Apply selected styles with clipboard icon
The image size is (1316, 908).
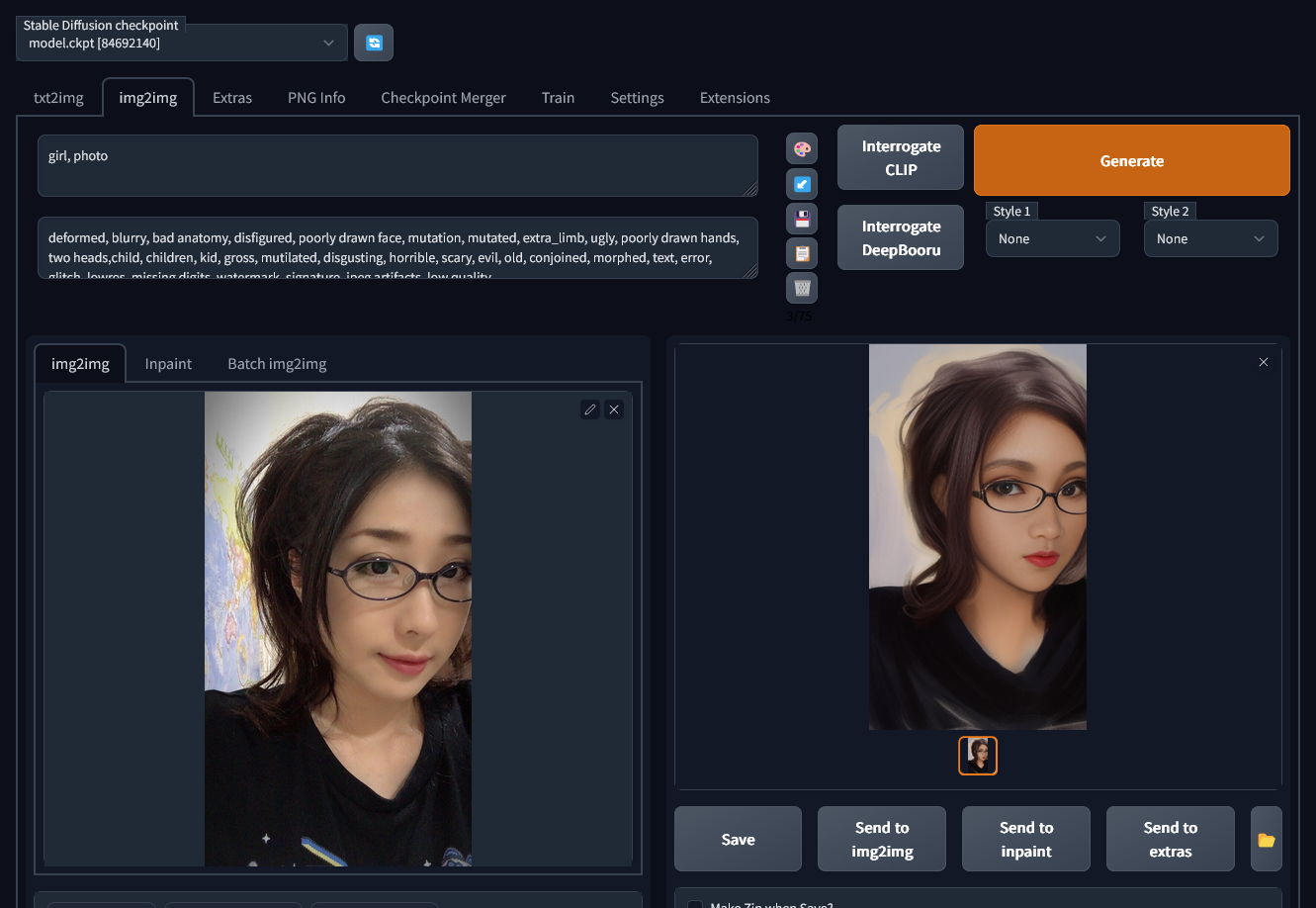(x=802, y=253)
